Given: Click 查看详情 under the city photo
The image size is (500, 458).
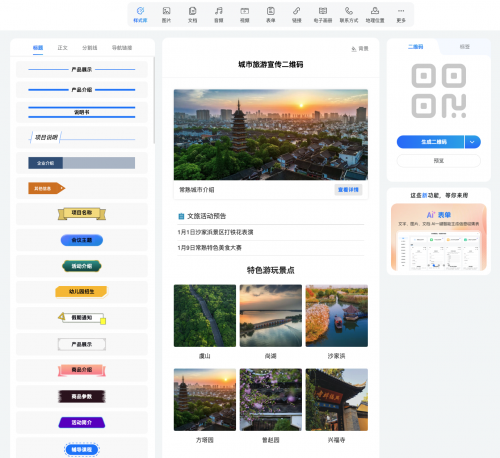Looking at the screenshot, I should click(348, 190).
